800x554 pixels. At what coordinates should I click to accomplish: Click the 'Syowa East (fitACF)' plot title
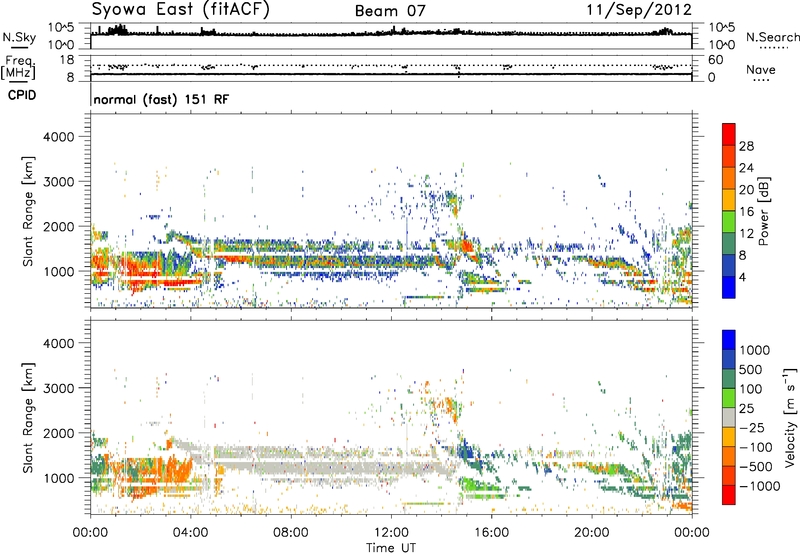point(180,9)
